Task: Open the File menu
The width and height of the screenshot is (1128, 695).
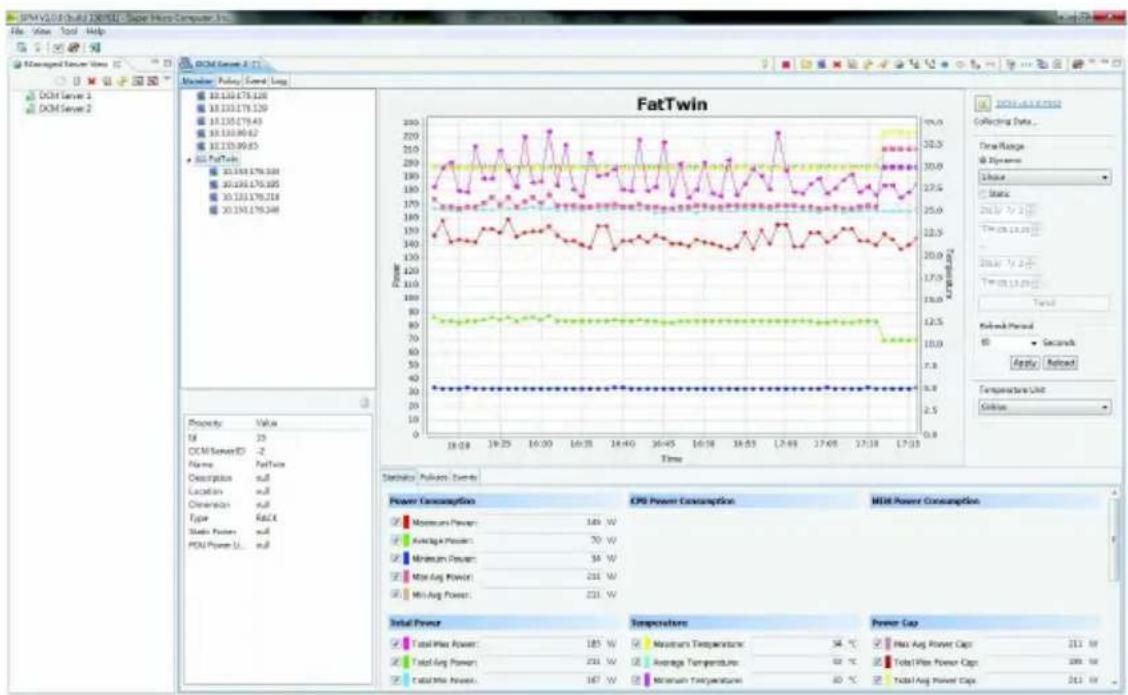Action: point(17,32)
